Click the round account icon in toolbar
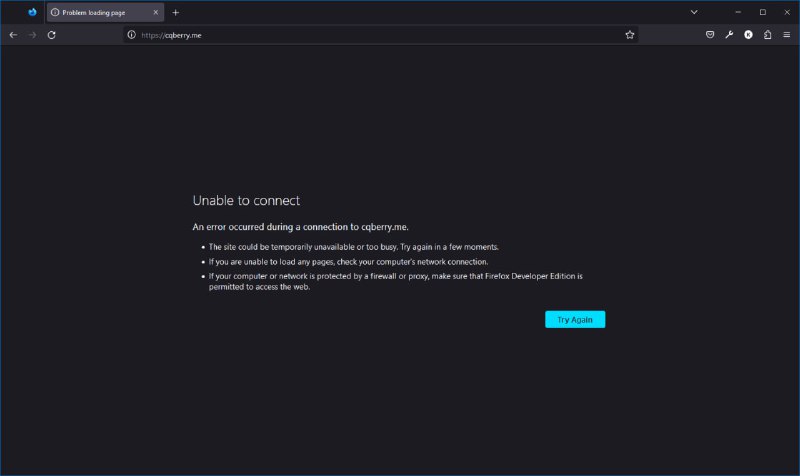 tap(748, 34)
